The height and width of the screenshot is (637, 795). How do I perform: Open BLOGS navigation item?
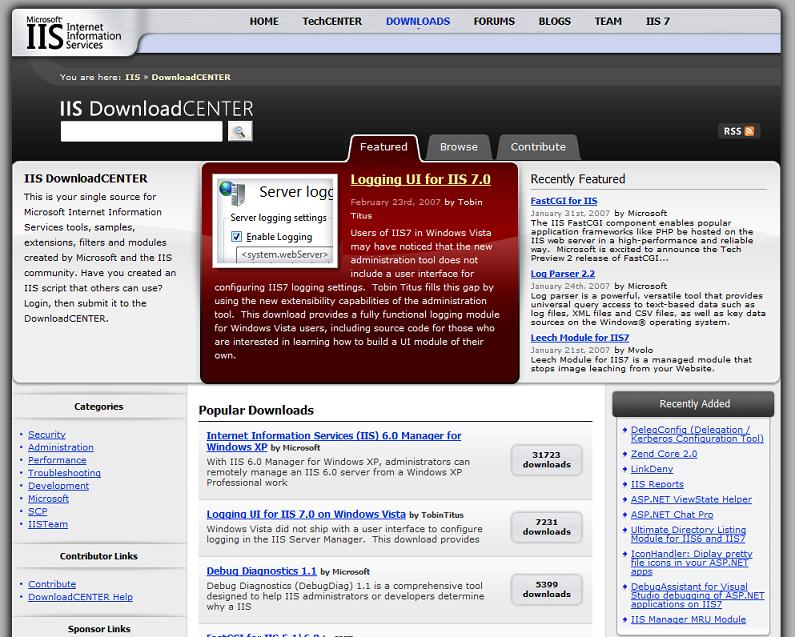pyautogui.click(x=555, y=21)
